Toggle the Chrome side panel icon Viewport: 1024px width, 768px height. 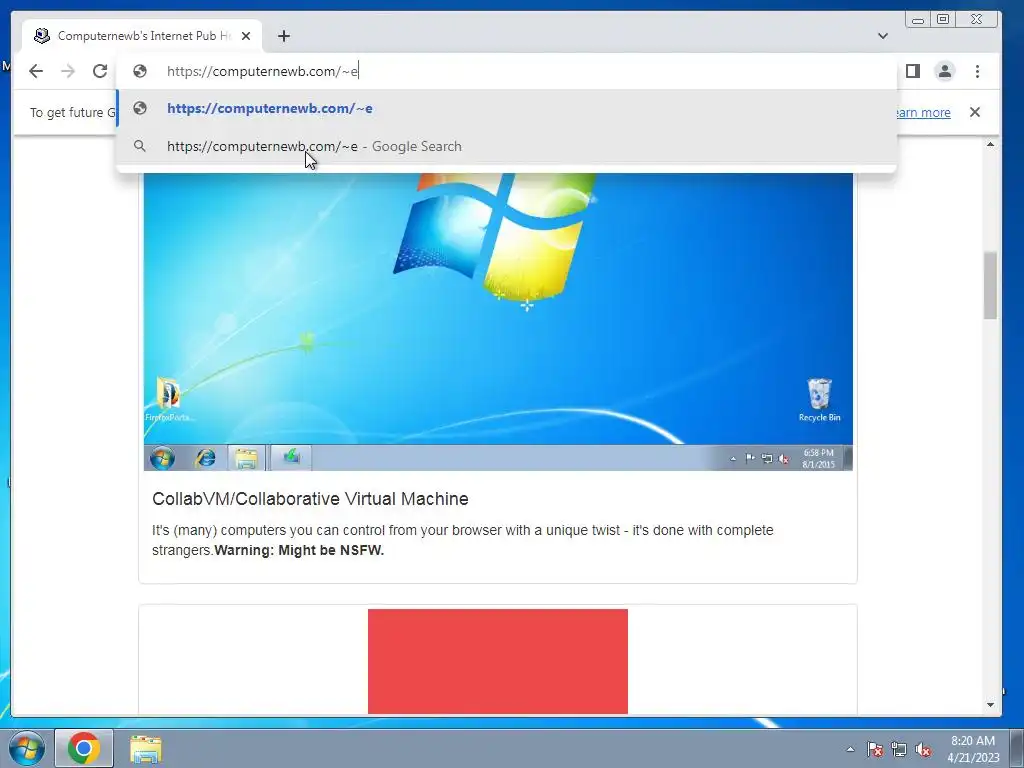click(912, 71)
